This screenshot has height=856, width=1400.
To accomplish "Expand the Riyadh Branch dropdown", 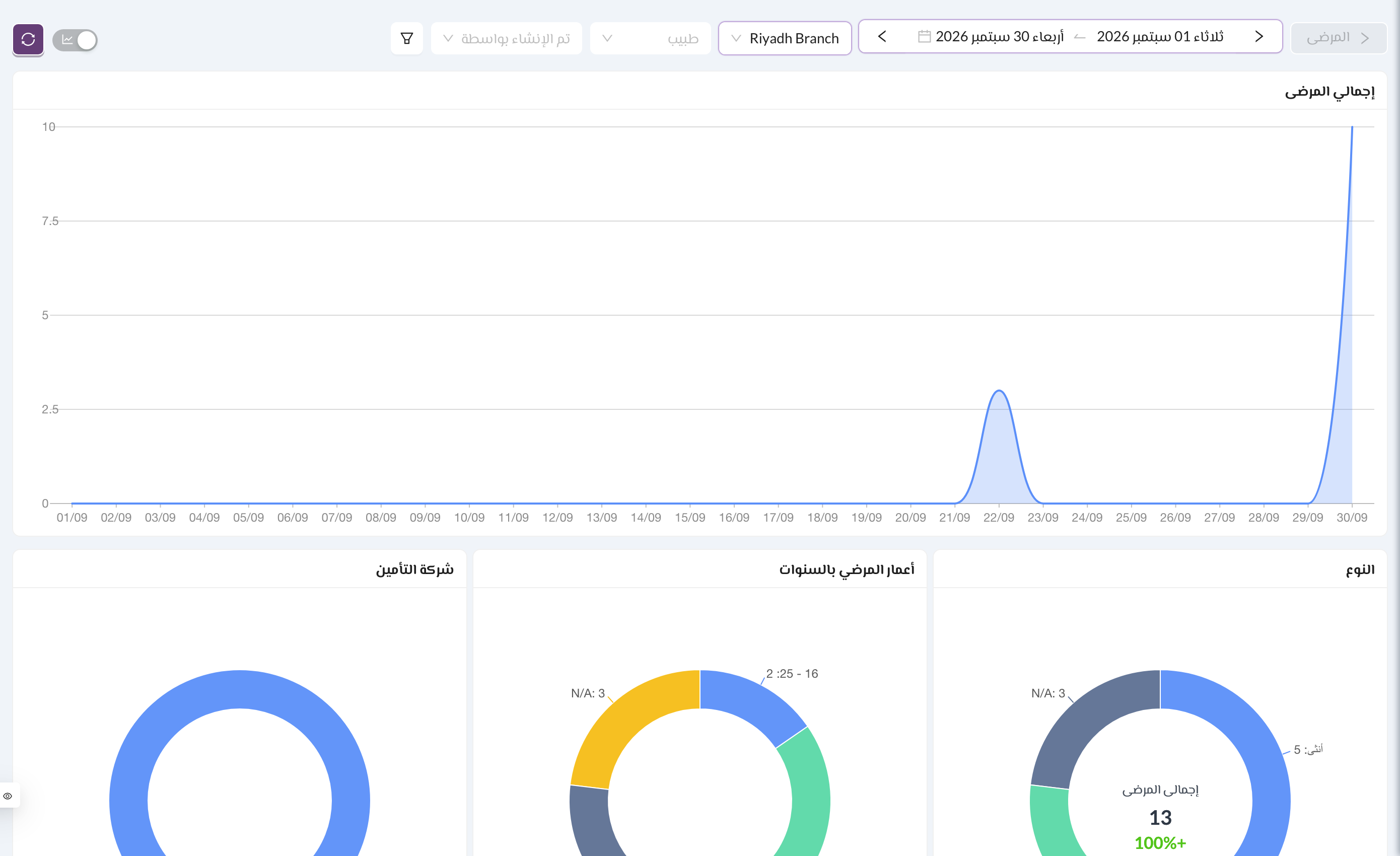I will click(x=785, y=39).
